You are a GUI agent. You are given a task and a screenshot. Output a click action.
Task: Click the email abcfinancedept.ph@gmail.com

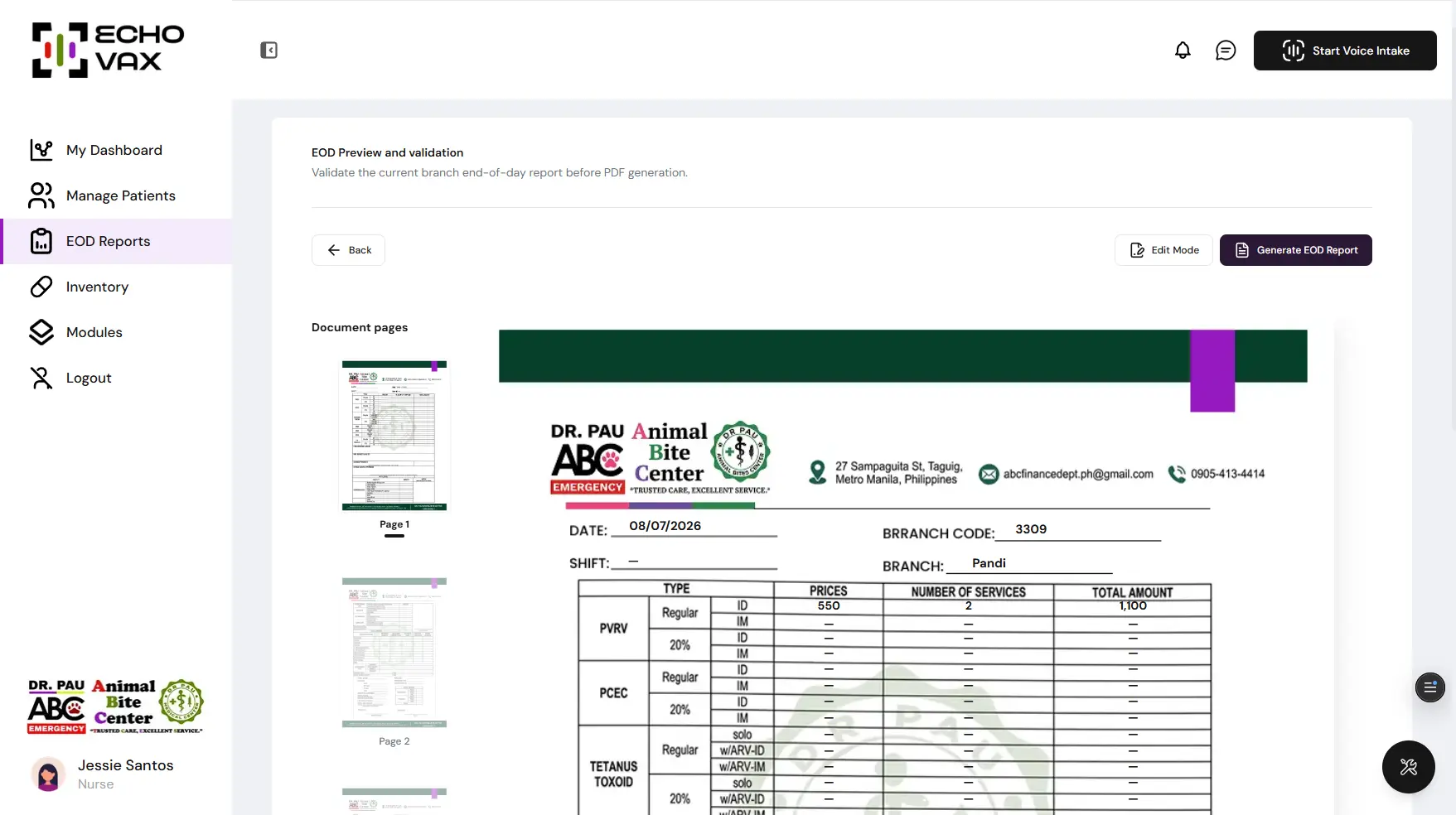pyautogui.click(x=1078, y=474)
